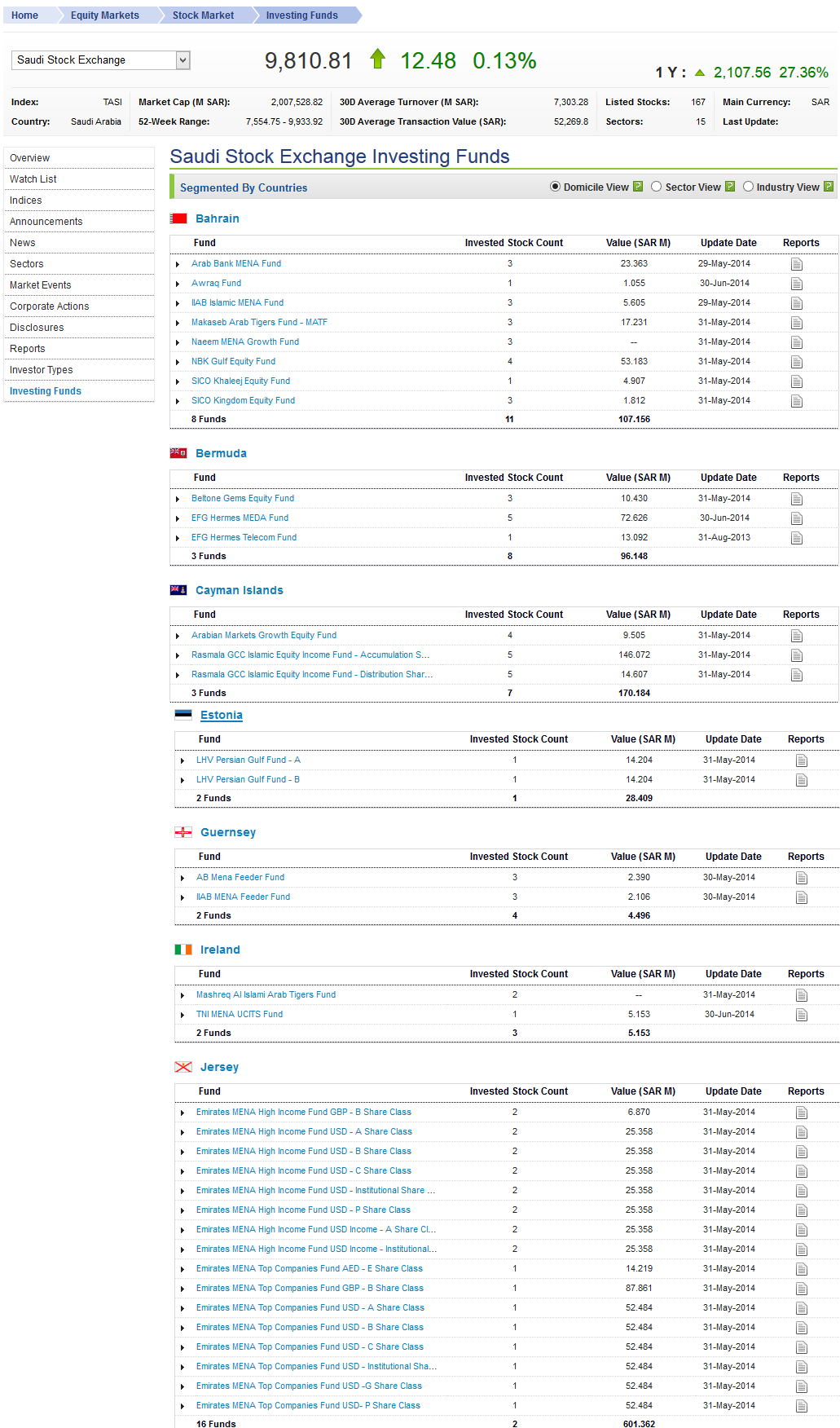
Task: Expand the TNI MENA UCITS Fund row
Action: [183, 1015]
